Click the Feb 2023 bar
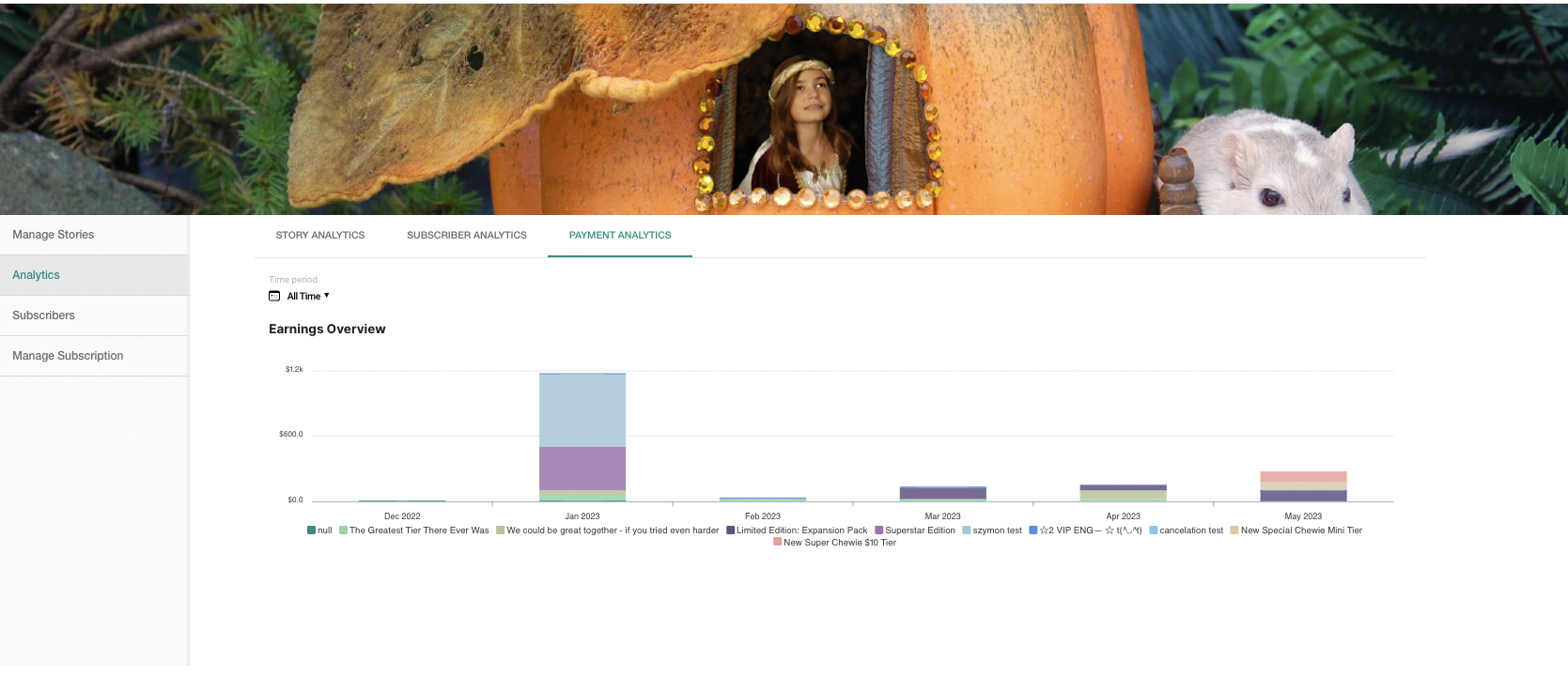The image size is (1568, 692). pos(763,500)
